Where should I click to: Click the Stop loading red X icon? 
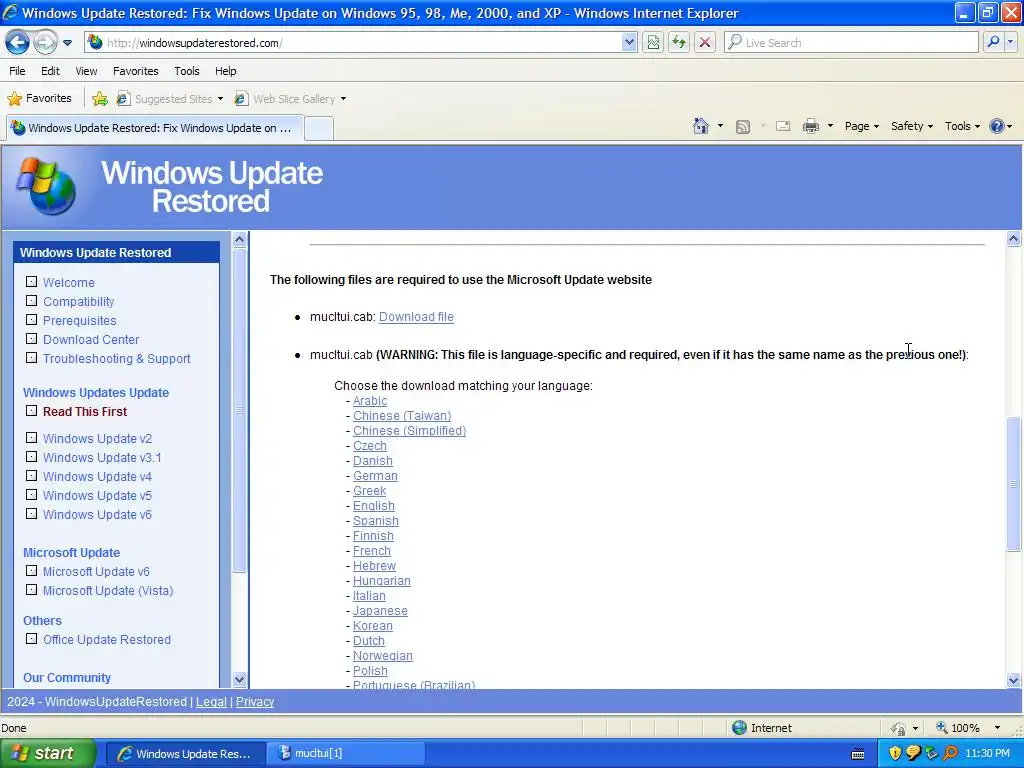(x=705, y=42)
